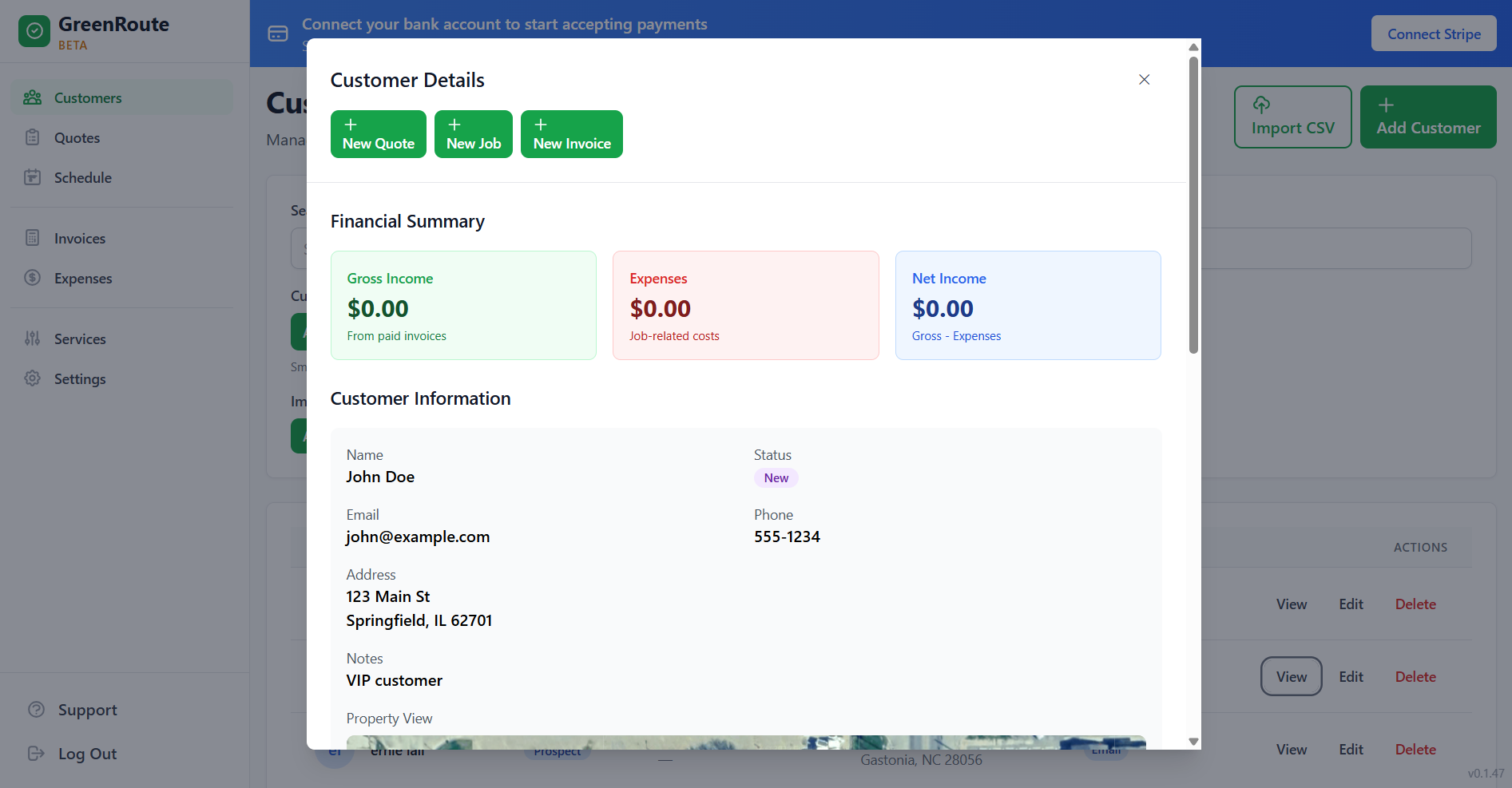Close the Customer Details dialog
Image resolution: width=1512 pixels, height=788 pixels.
tap(1145, 80)
